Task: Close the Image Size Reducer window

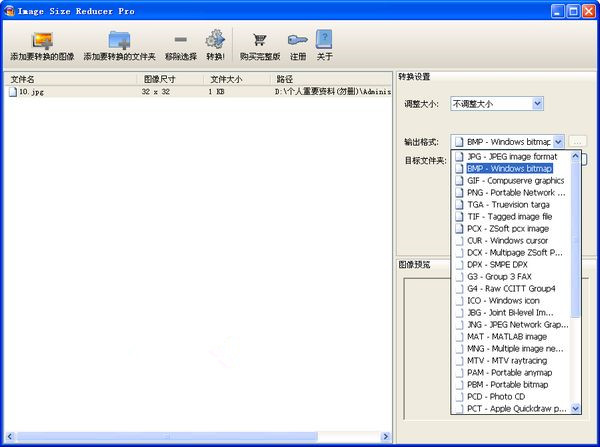Action: 589,11
